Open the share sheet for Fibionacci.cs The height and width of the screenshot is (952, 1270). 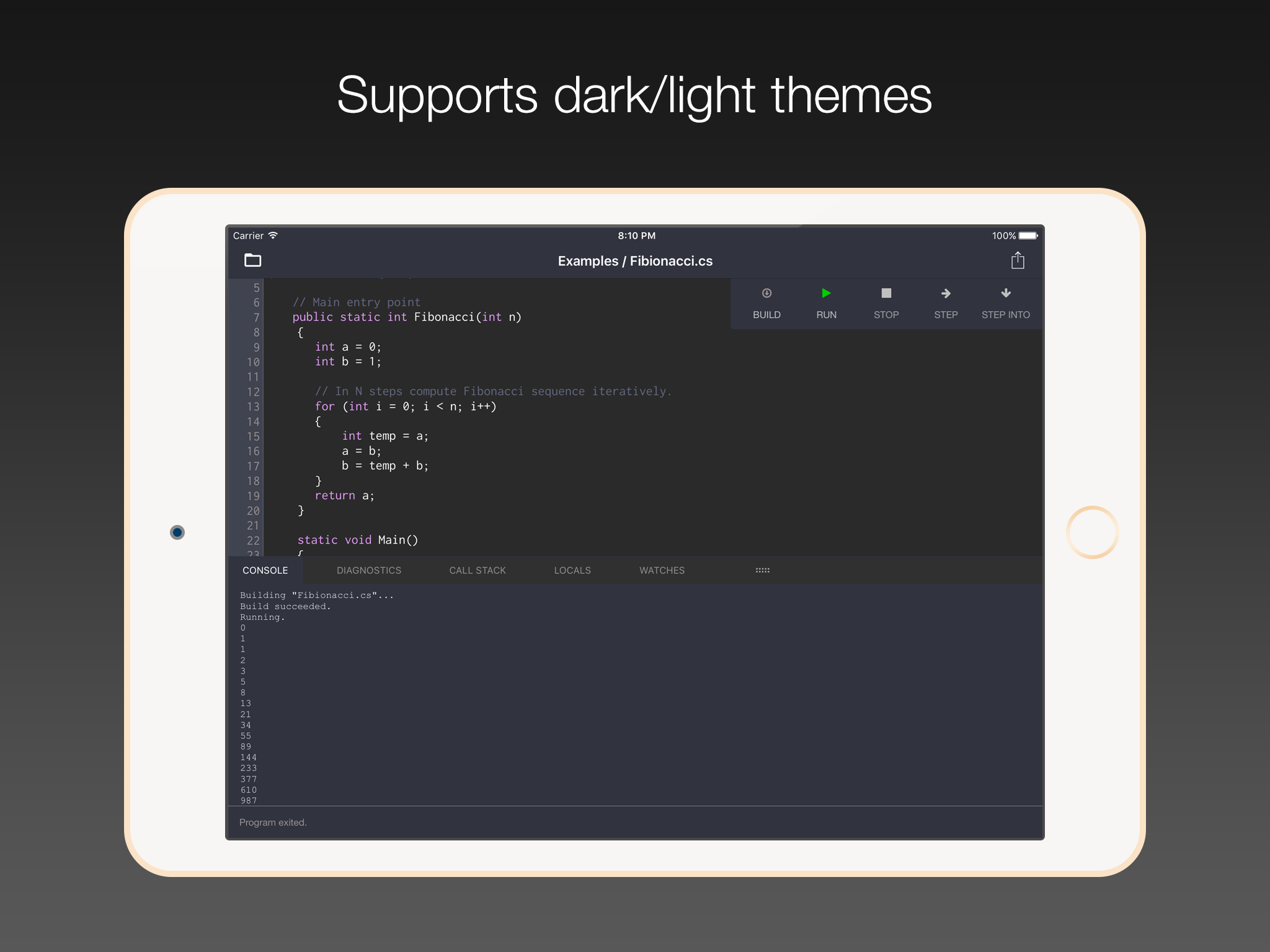1017,261
